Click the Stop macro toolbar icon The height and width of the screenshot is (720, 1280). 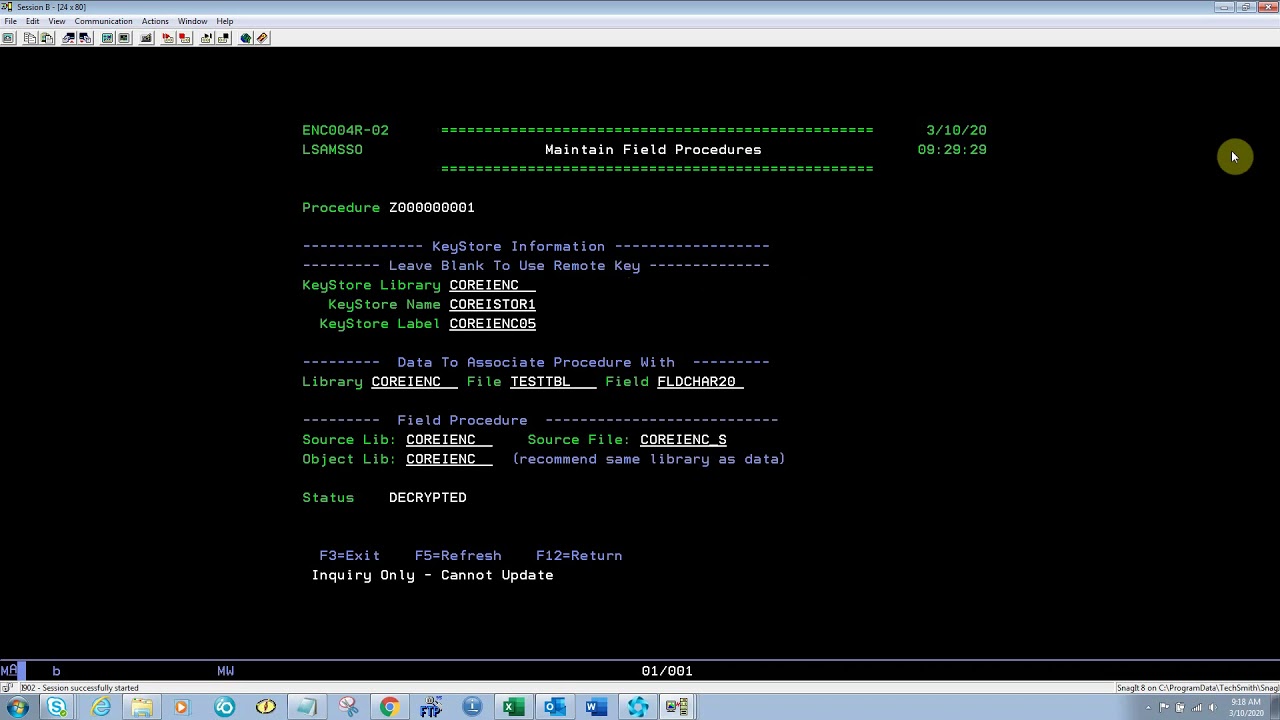click(184, 38)
